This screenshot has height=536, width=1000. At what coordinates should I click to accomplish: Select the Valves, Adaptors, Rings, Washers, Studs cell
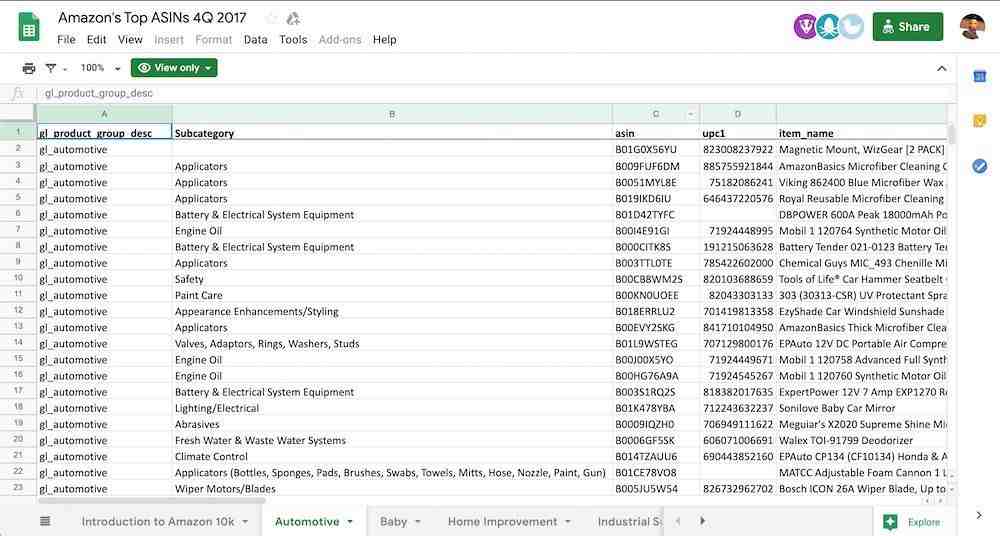(x=392, y=343)
